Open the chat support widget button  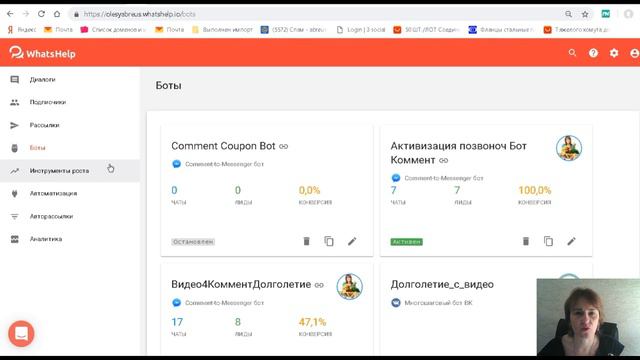pos(21,333)
